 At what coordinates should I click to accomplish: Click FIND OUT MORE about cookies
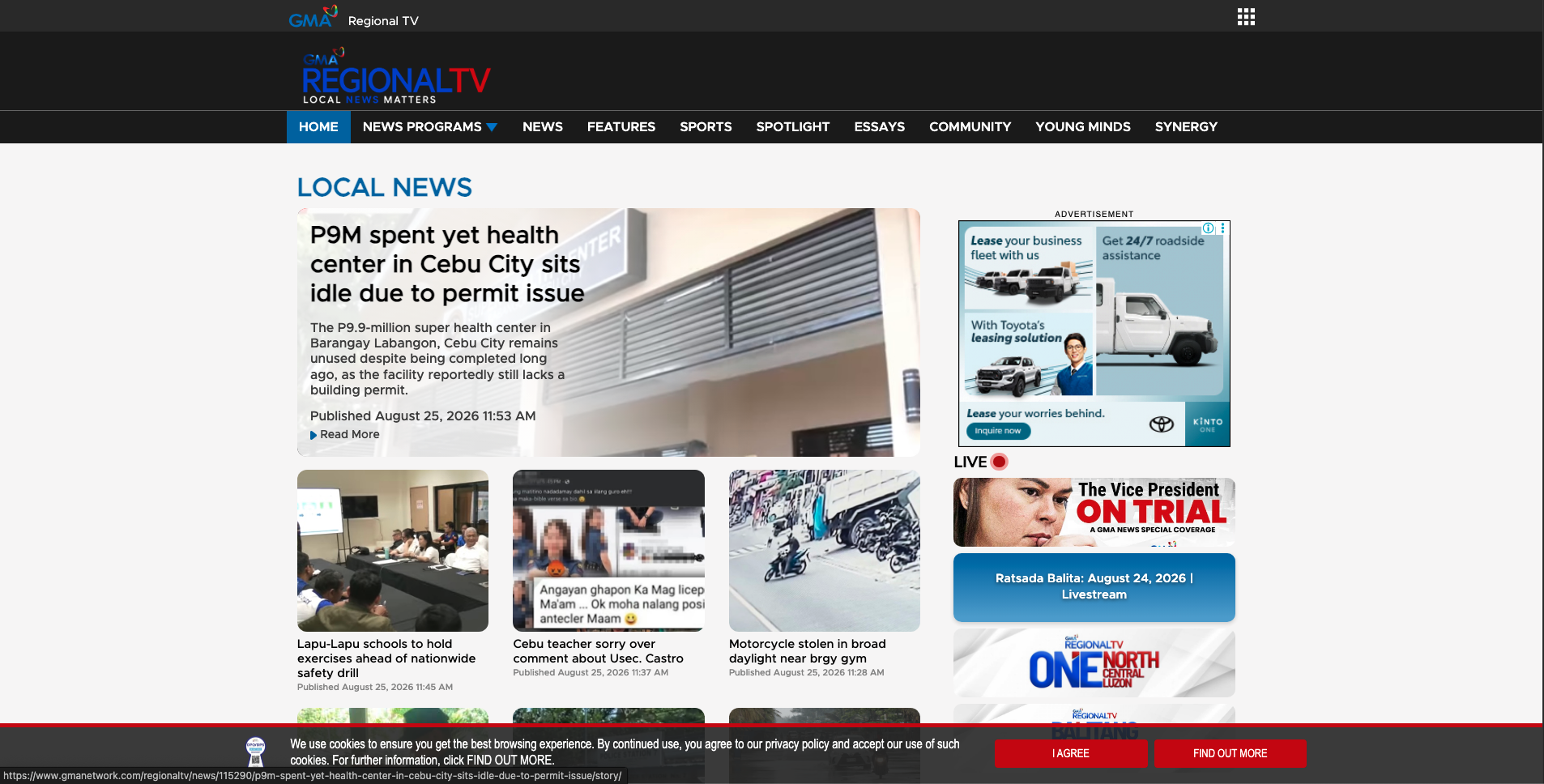point(1230,753)
